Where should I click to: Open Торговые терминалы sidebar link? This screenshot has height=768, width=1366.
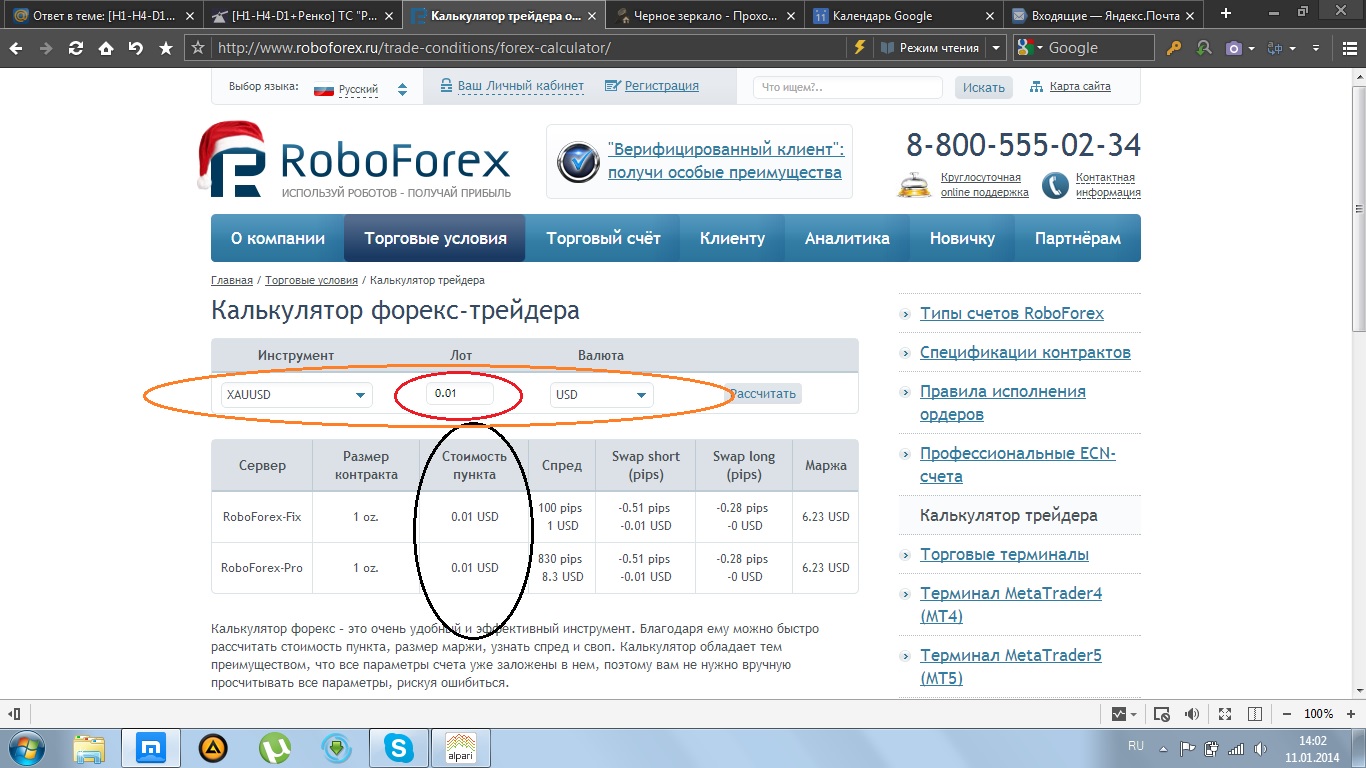(1004, 554)
